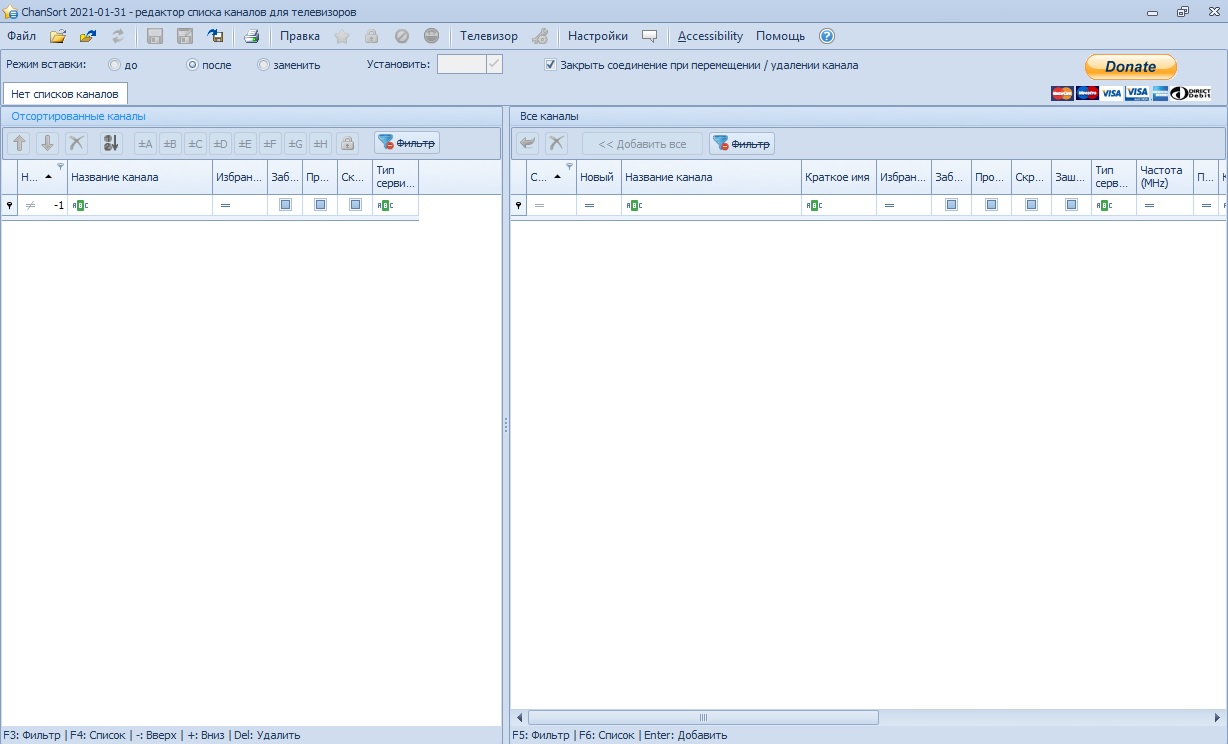
Task: Open the Accessibility menu
Action: pos(710,36)
